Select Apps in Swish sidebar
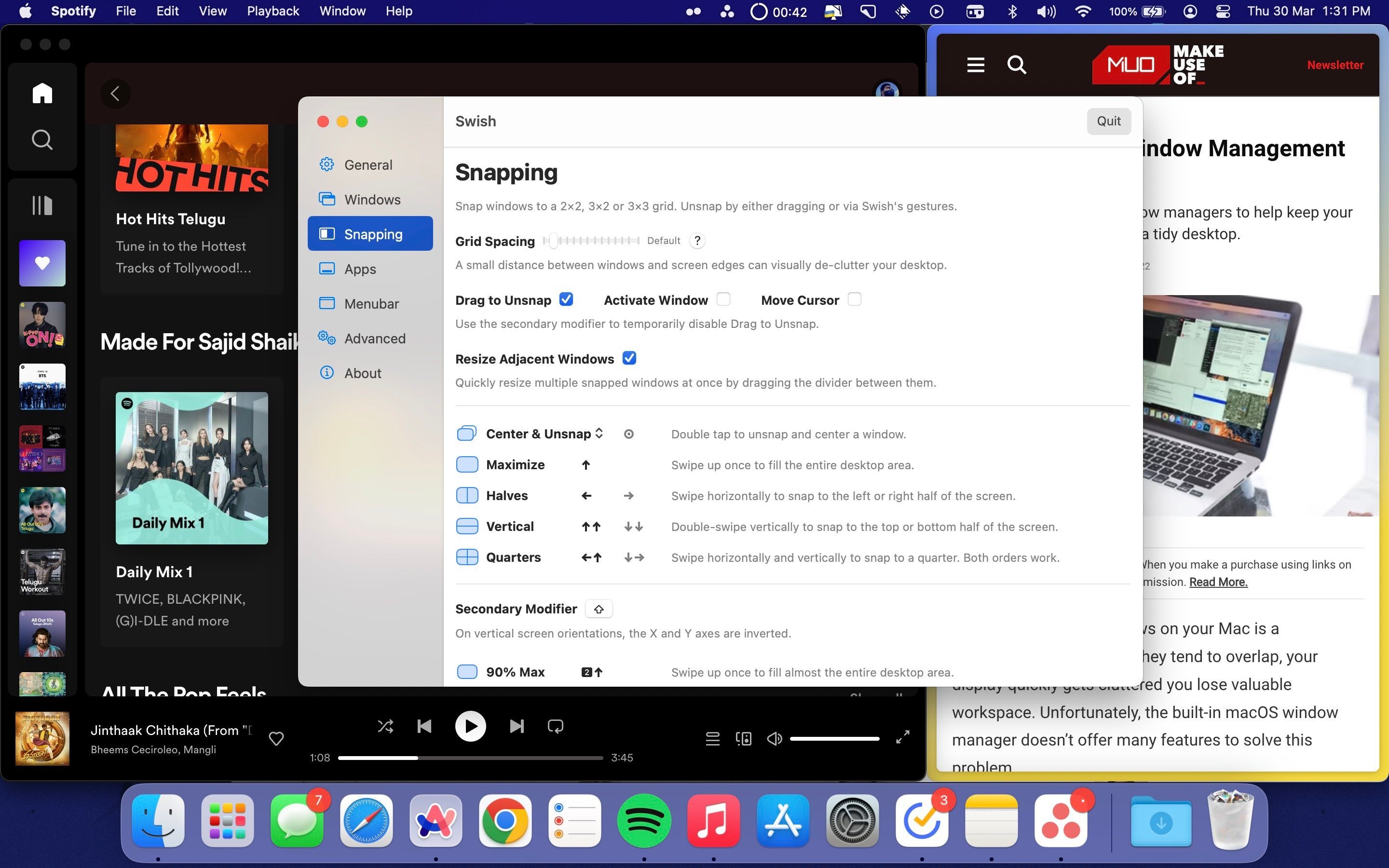 pyautogui.click(x=370, y=269)
